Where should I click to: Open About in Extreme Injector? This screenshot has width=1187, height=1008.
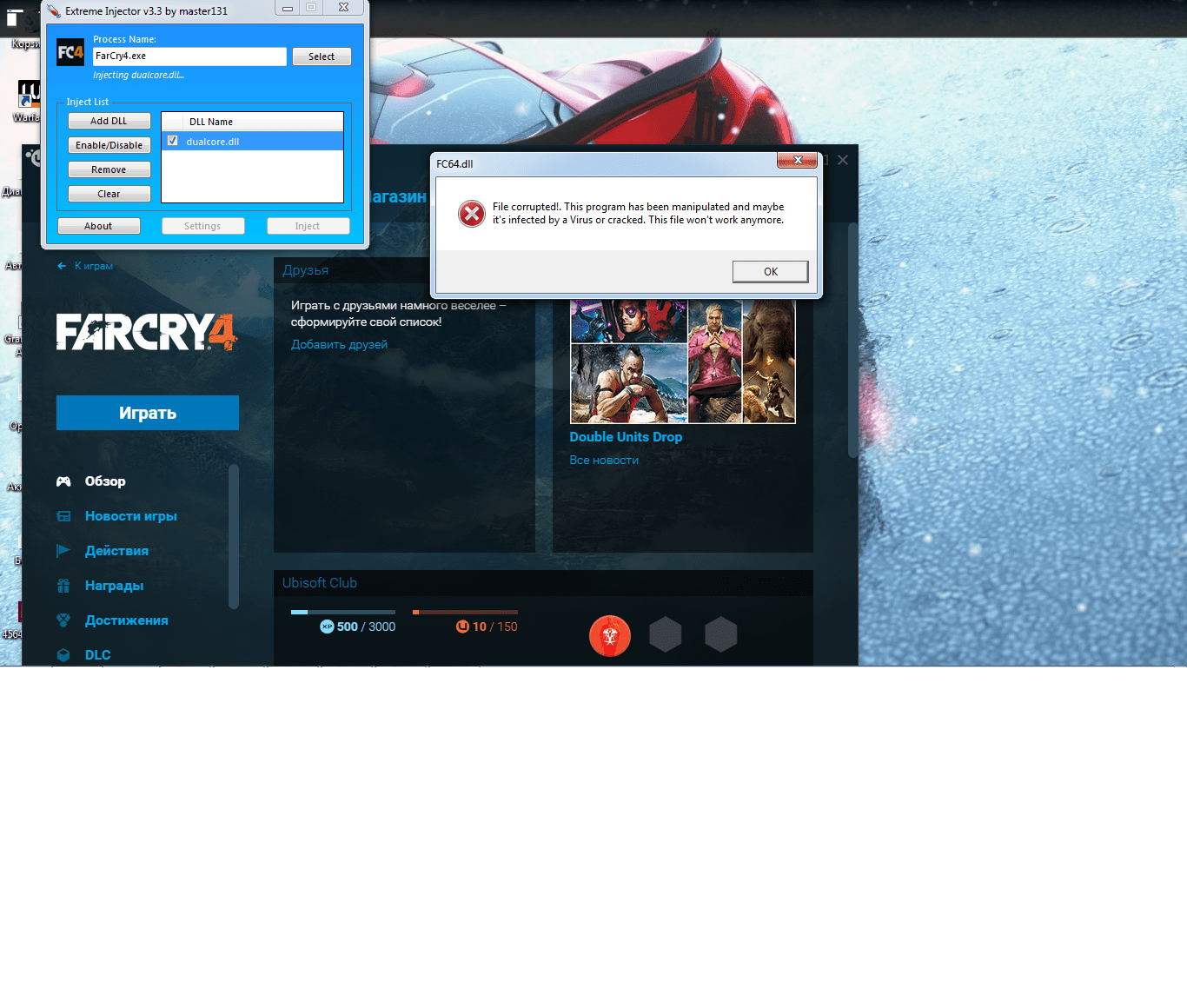coord(98,226)
